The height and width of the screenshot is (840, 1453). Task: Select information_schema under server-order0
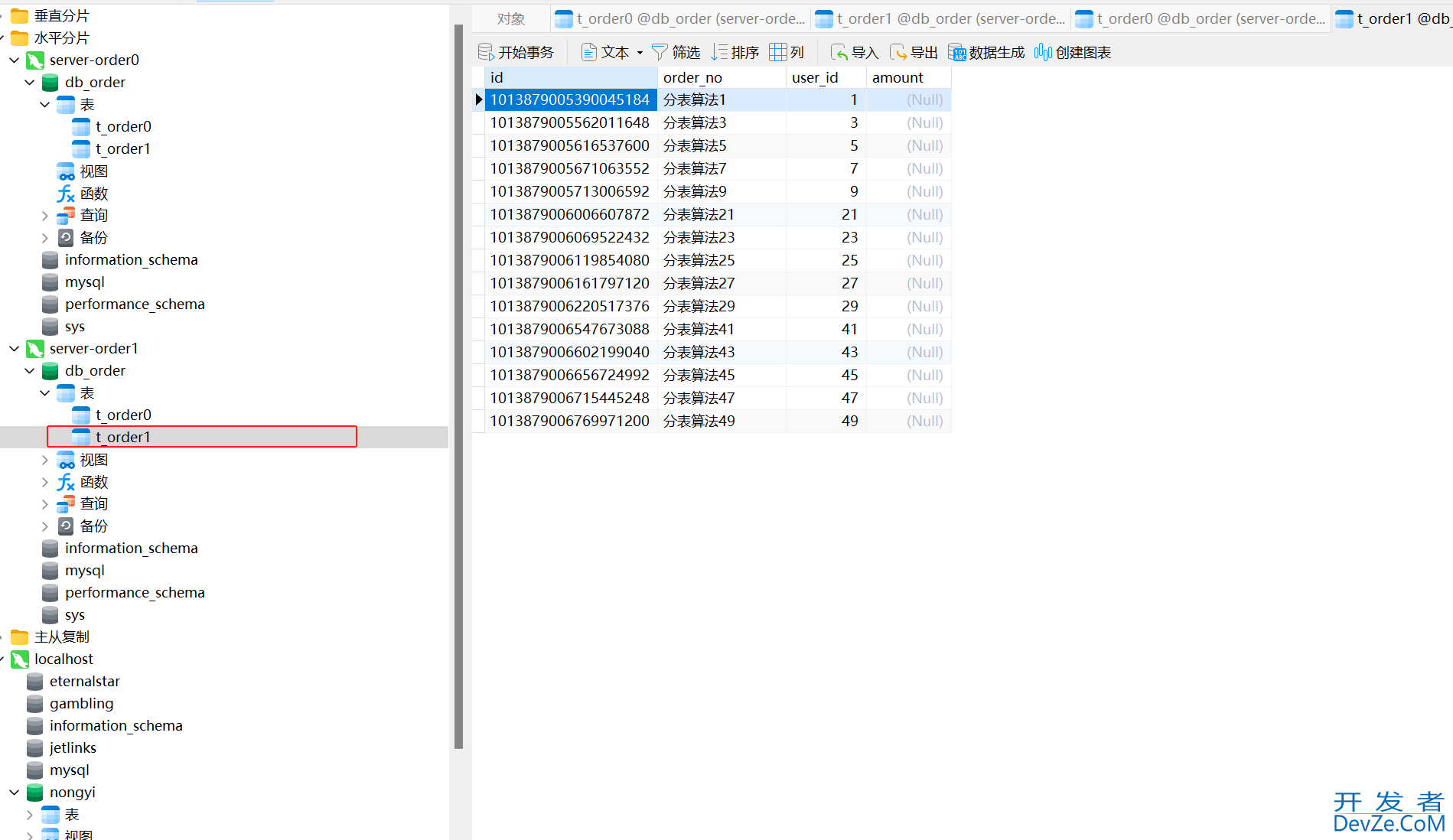[131, 260]
